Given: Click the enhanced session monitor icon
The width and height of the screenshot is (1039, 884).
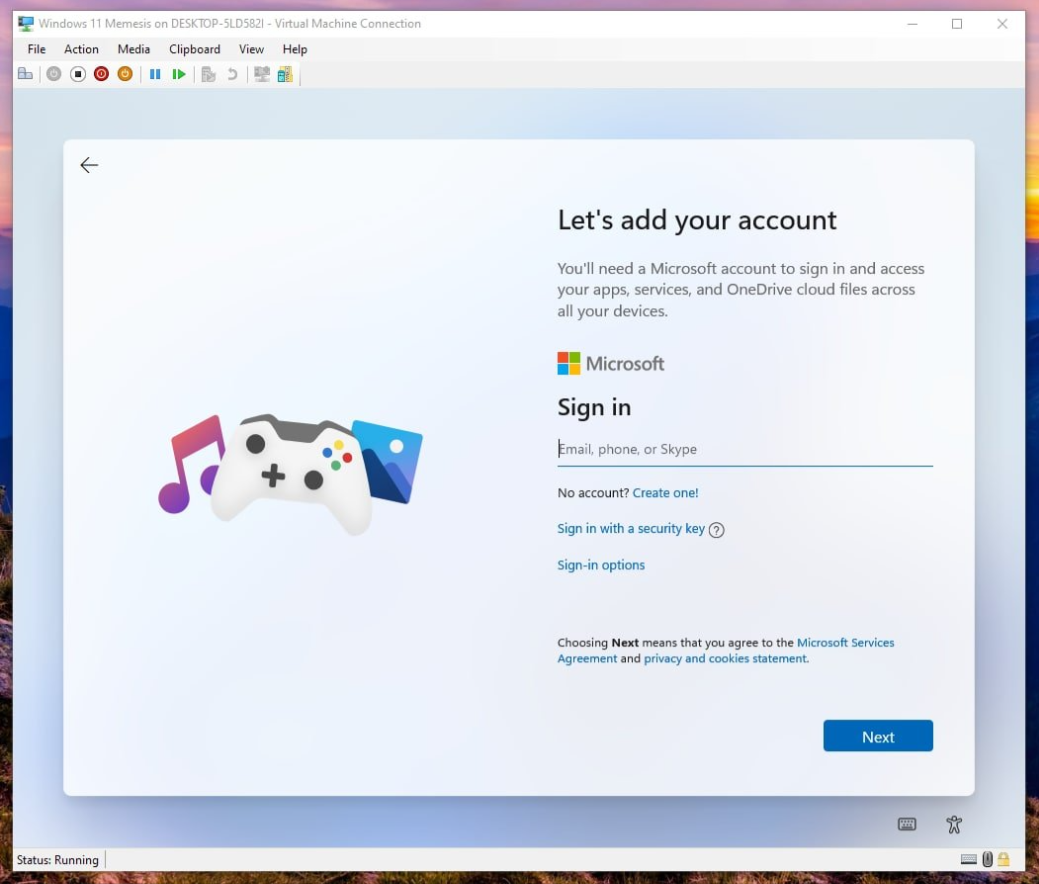Looking at the screenshot, I should click(x=262, y=74).
